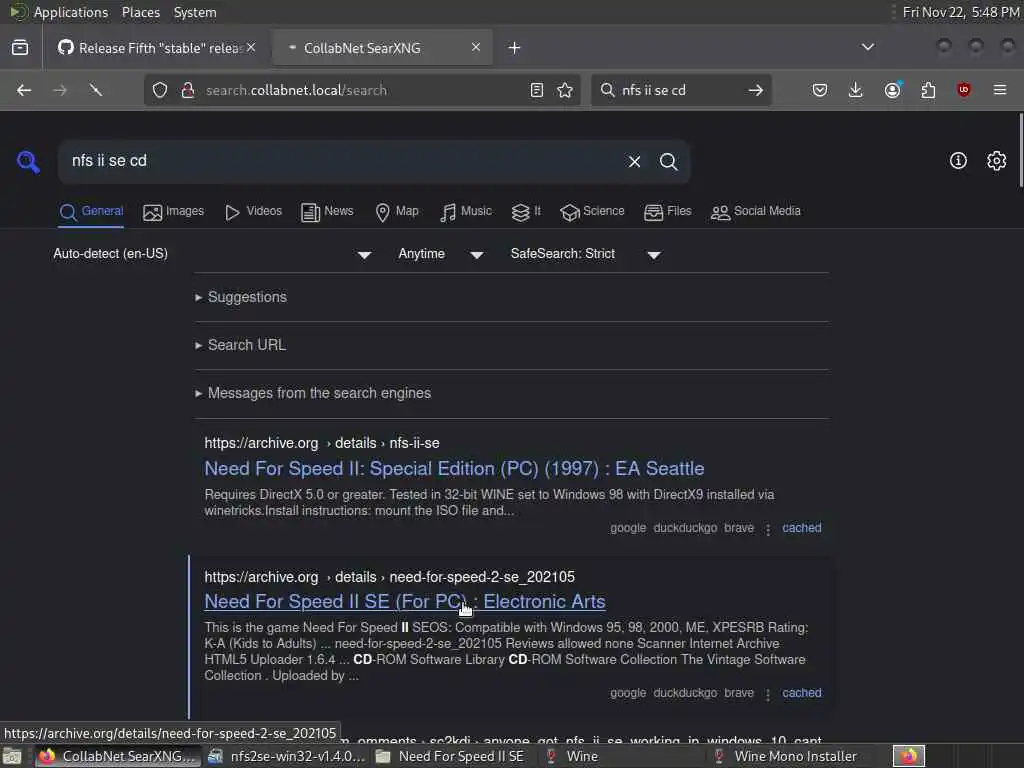Viewport: 1024px width, 768px height.
Task: Switch to the Videos category
Action: click(x=253, y=212)
